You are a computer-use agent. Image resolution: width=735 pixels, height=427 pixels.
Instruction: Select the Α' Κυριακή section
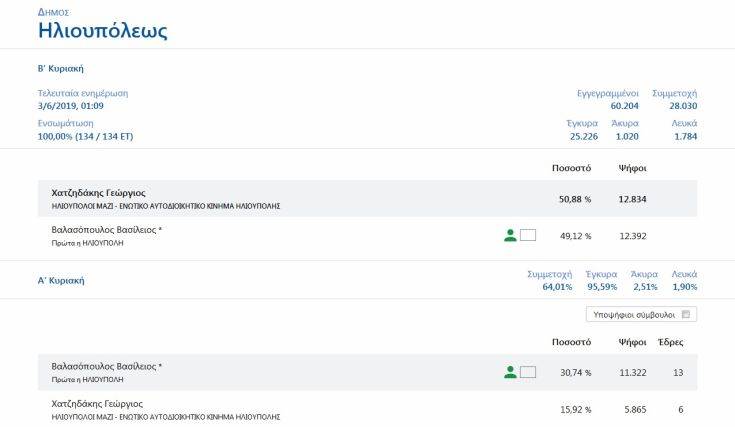(x=60, y=281)
